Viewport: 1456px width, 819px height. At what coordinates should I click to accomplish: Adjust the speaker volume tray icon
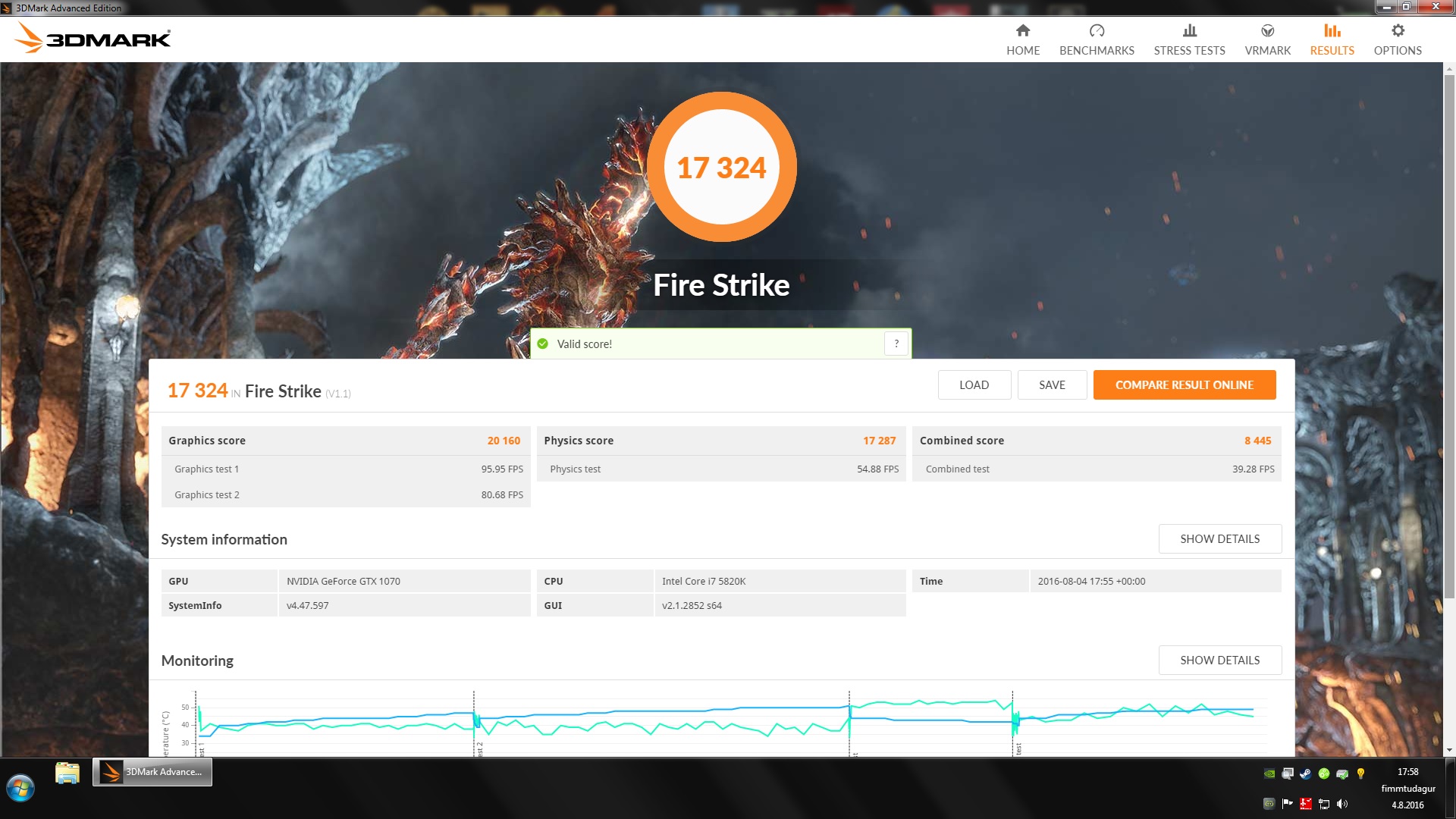pyautogui.click(x=1342, y=804)
